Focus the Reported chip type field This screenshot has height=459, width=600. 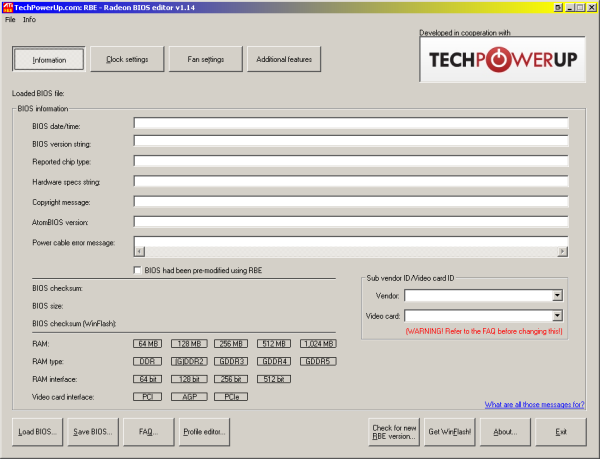click(351, 161)
